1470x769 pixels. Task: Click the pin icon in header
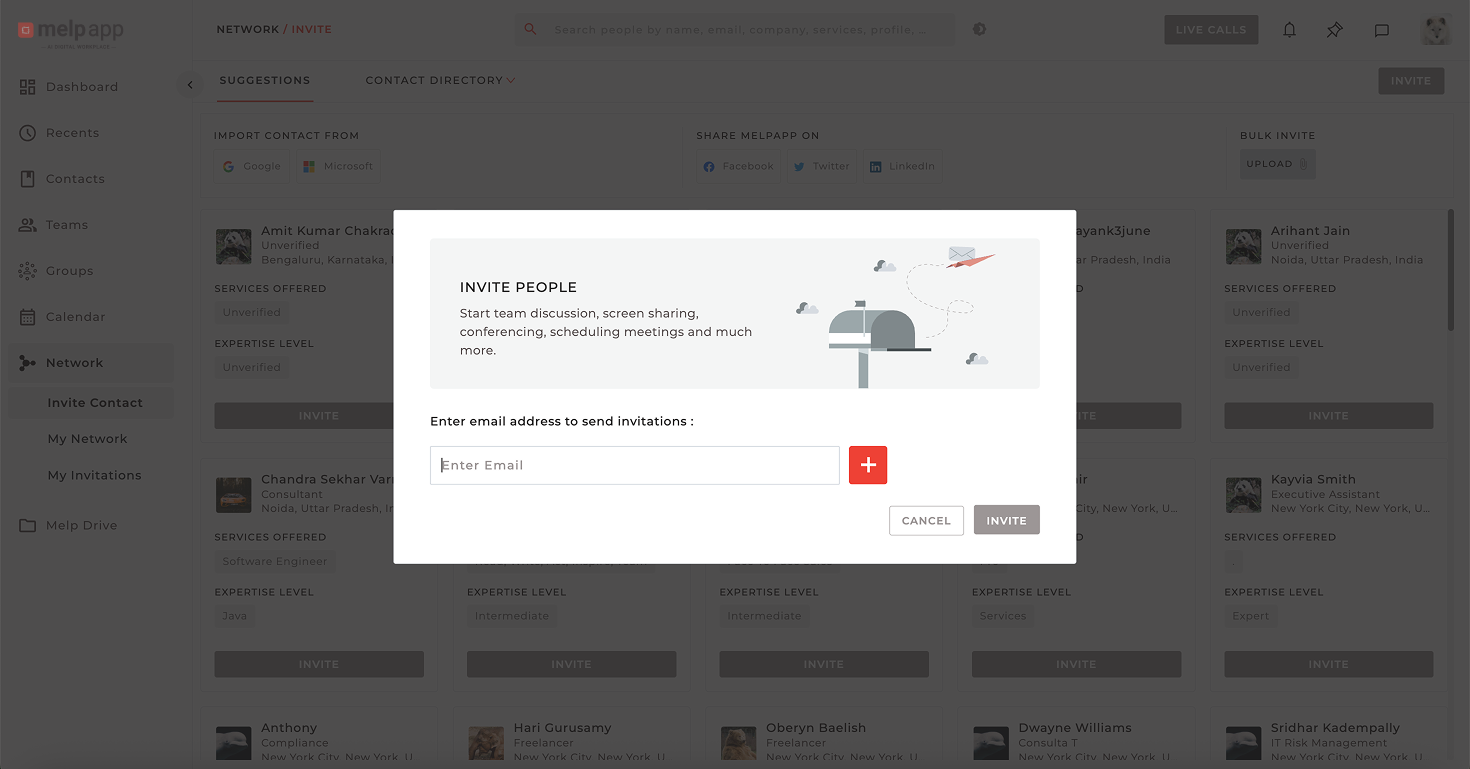(1335, 30)
